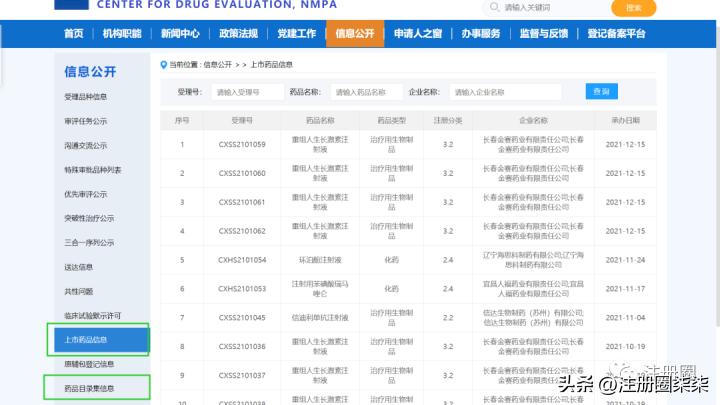Screen dimensions: 720x405
Task: Click acceptance number CXSS2101059
Action: pyautogui.click(x=242, y=144)
